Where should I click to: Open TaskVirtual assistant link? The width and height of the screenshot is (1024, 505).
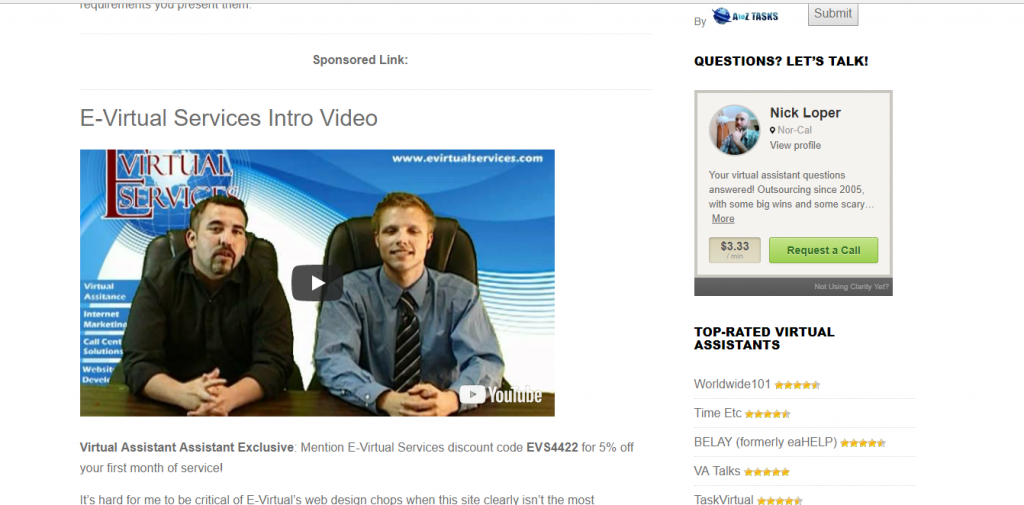click(724, 500)
